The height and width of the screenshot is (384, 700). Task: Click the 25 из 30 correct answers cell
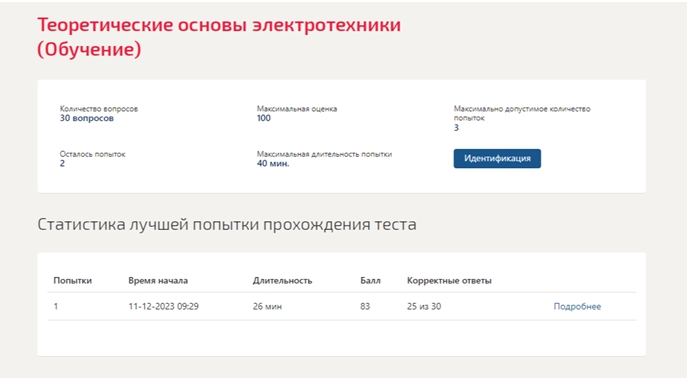pos(424,306)
